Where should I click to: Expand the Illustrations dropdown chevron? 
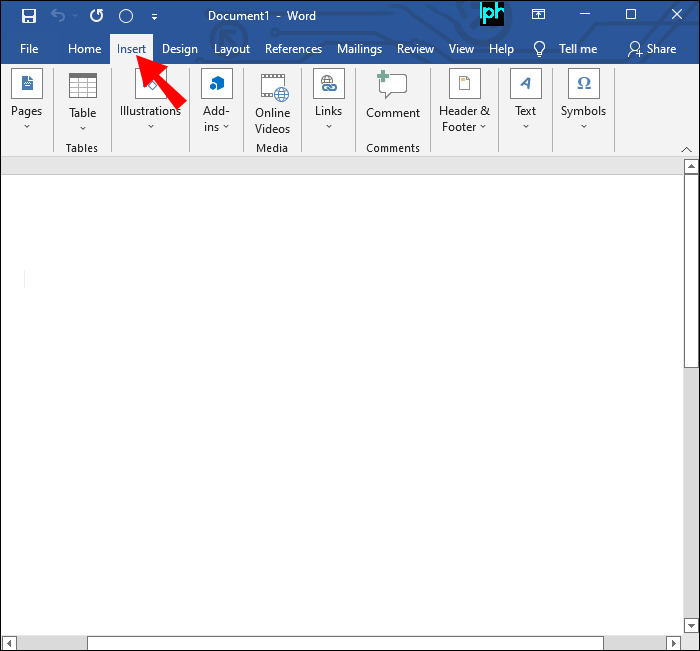[151, 127]
